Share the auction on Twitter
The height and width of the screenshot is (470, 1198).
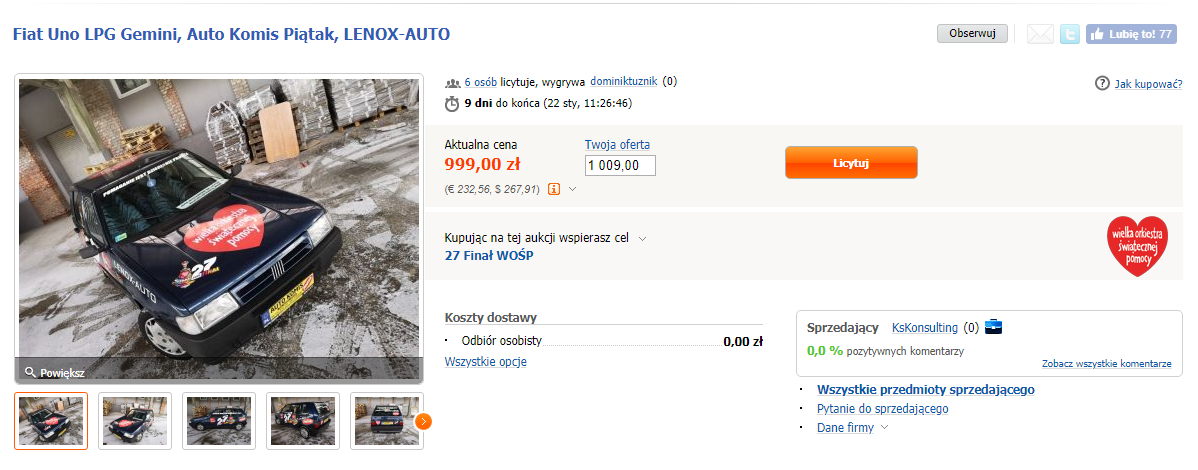tap(1070, 34)
